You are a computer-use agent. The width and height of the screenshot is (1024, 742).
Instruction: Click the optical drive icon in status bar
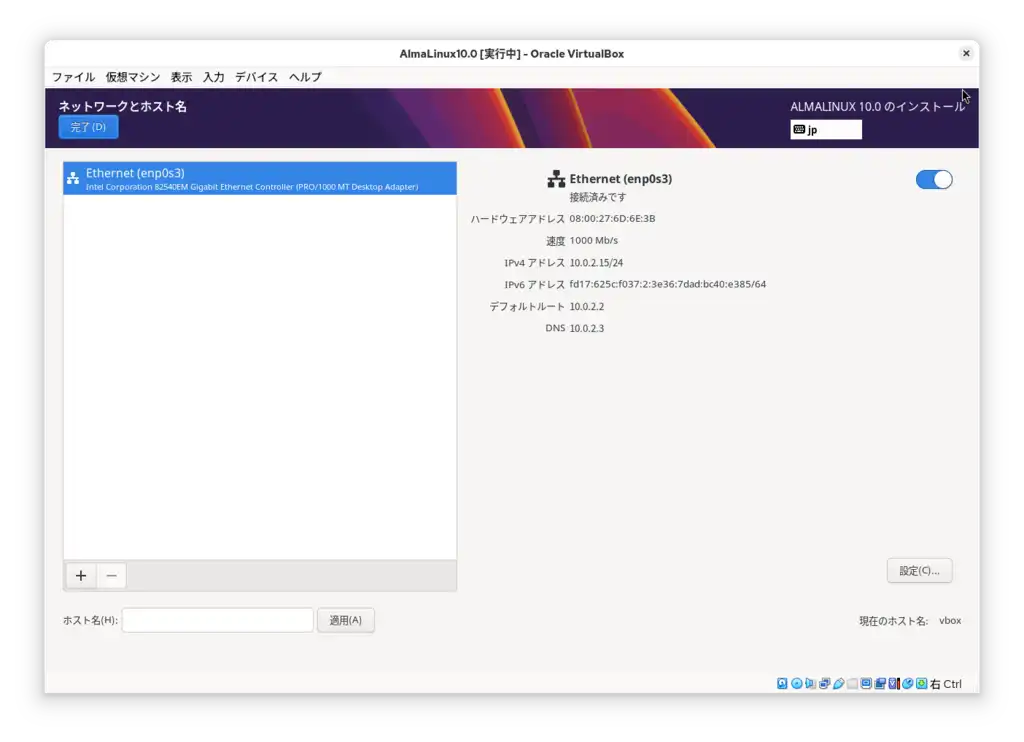point(796,683)
